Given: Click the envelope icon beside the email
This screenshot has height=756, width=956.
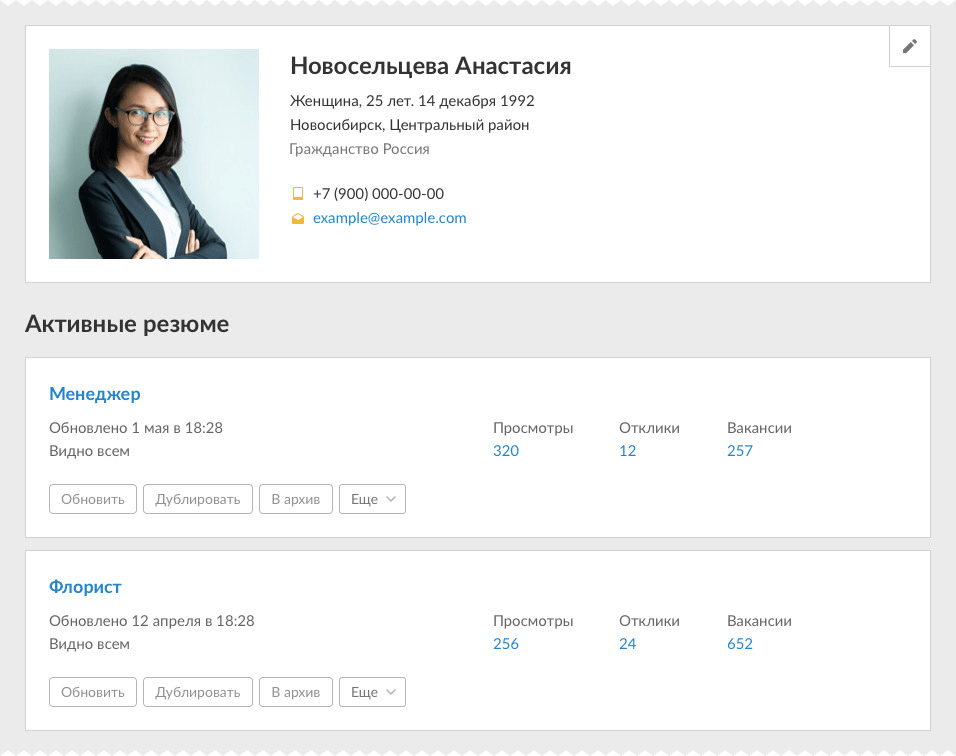Looking at the screenshot, I should (298, 218).
